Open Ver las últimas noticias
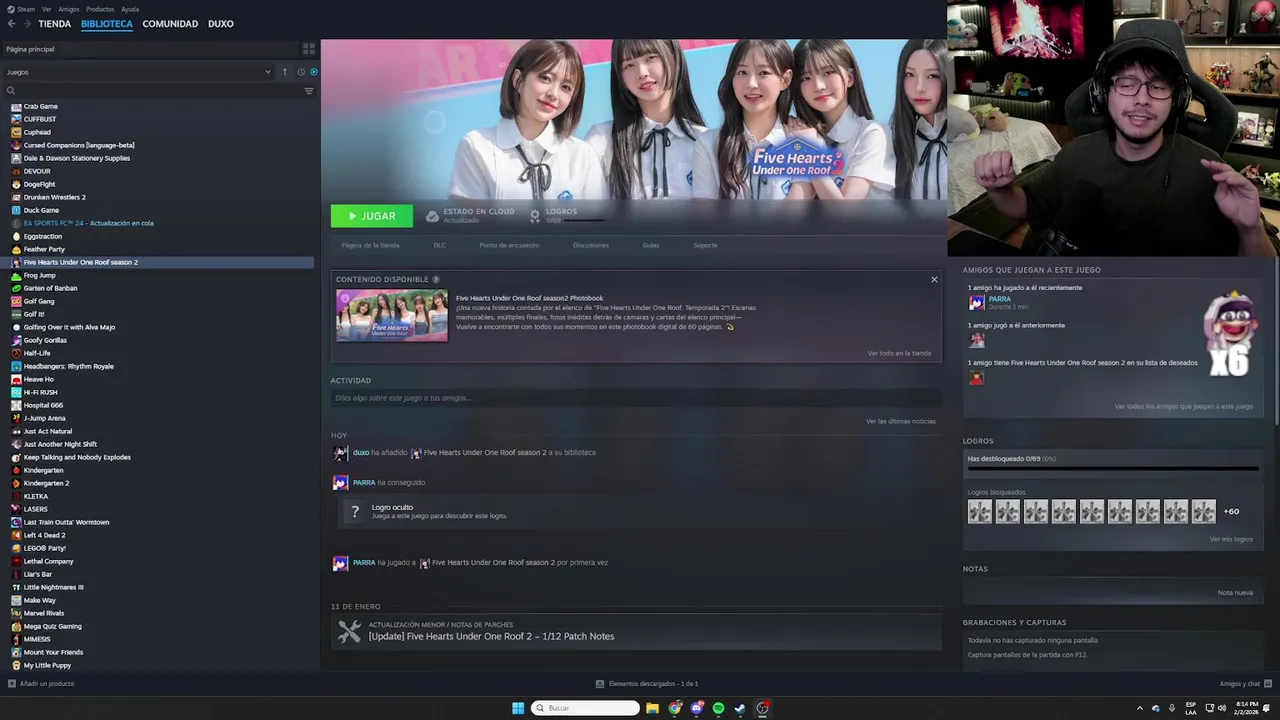Viewport: 1280px width, 720px height. [900, 421]
